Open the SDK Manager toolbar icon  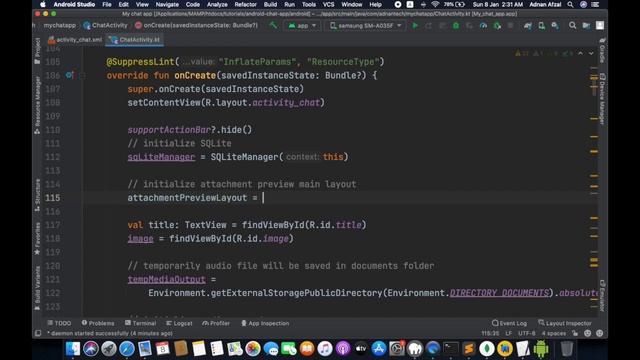[555, 25]
